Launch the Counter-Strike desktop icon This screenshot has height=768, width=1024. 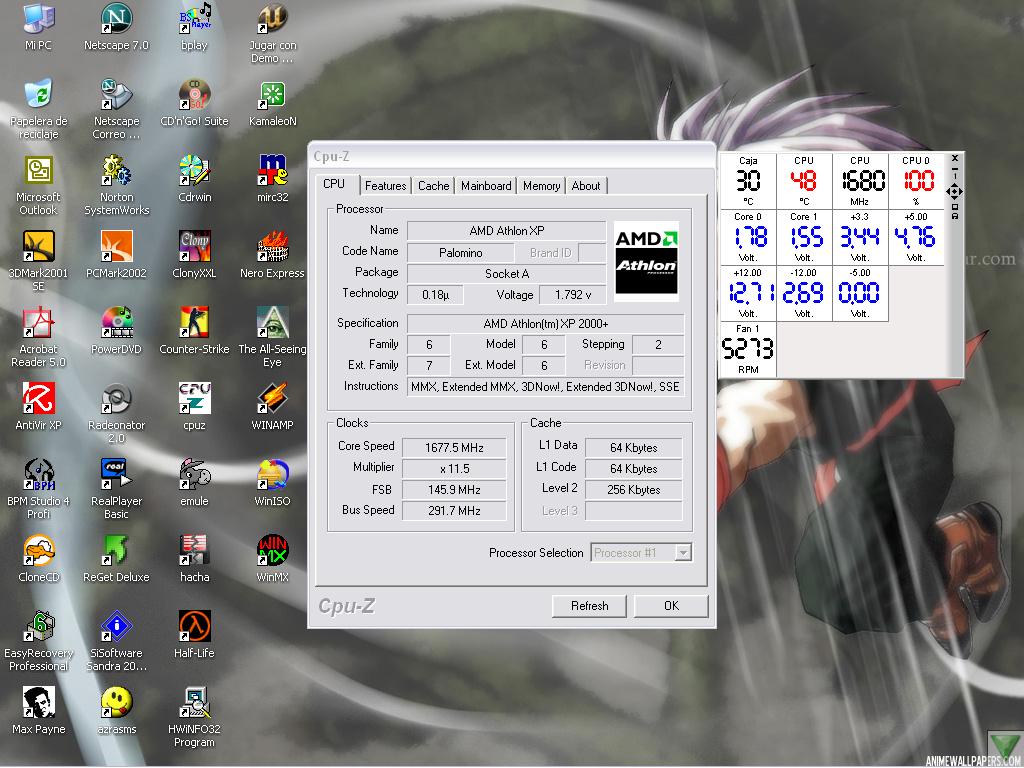click(194, 323)
